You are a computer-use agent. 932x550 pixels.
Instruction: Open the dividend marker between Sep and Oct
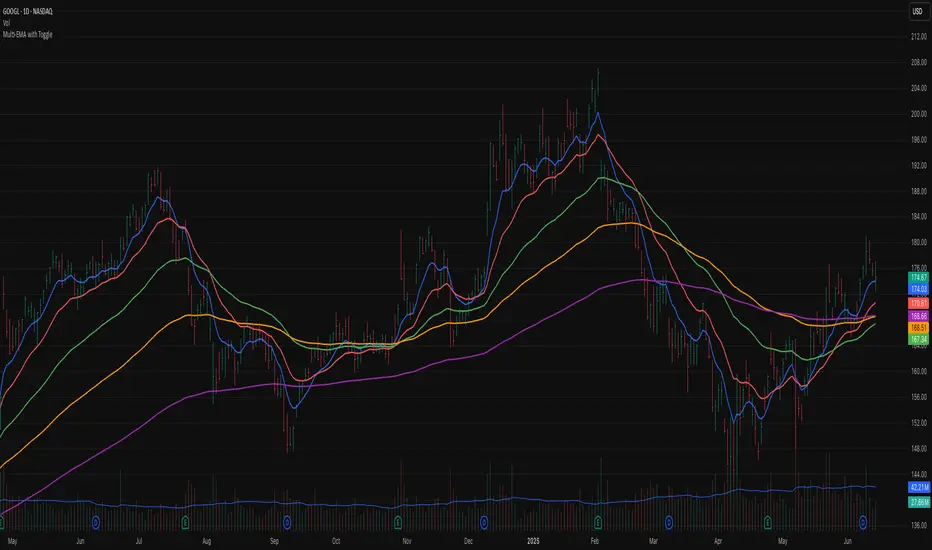[287, 523]
